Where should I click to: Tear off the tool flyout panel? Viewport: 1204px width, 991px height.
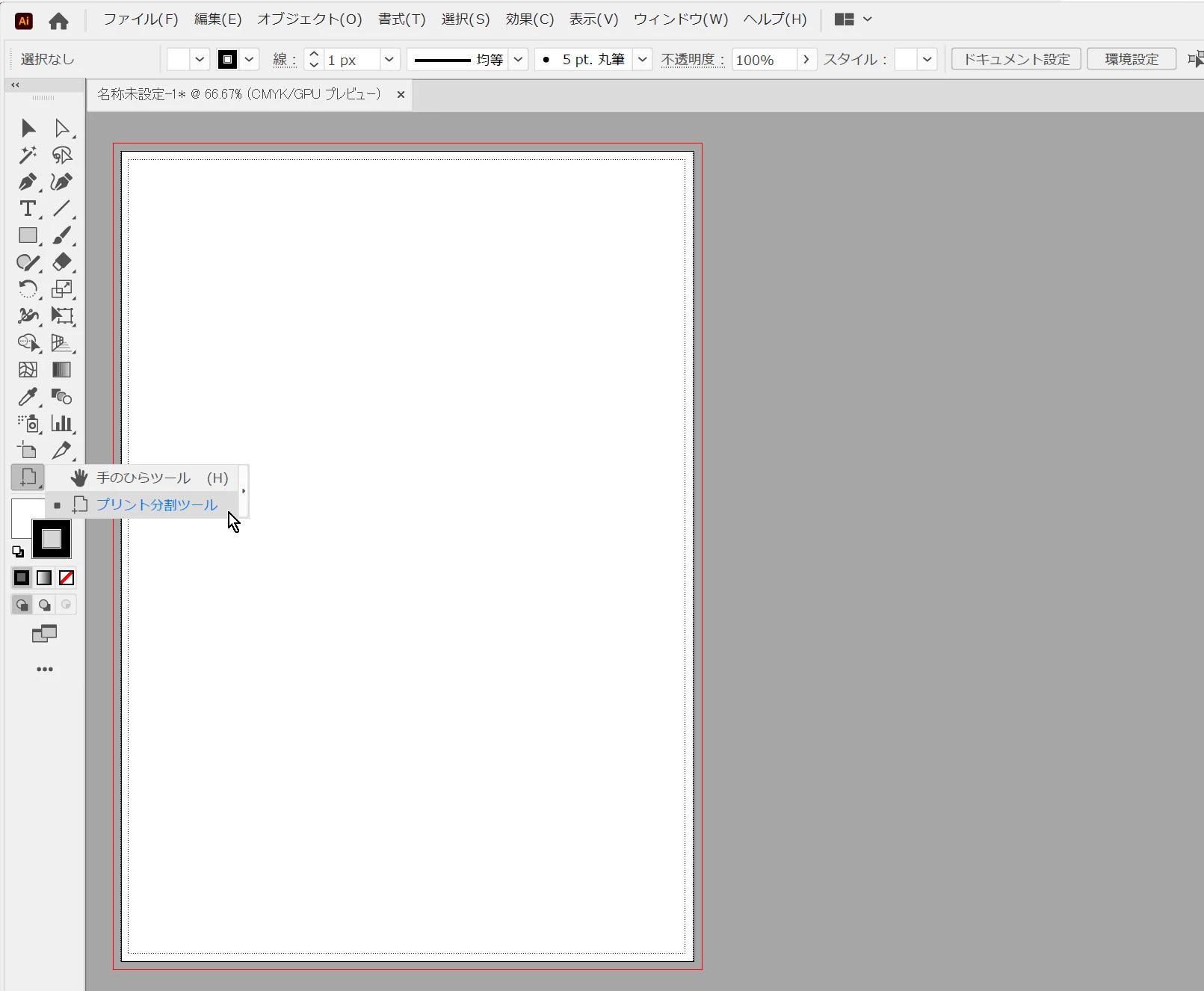244,491
